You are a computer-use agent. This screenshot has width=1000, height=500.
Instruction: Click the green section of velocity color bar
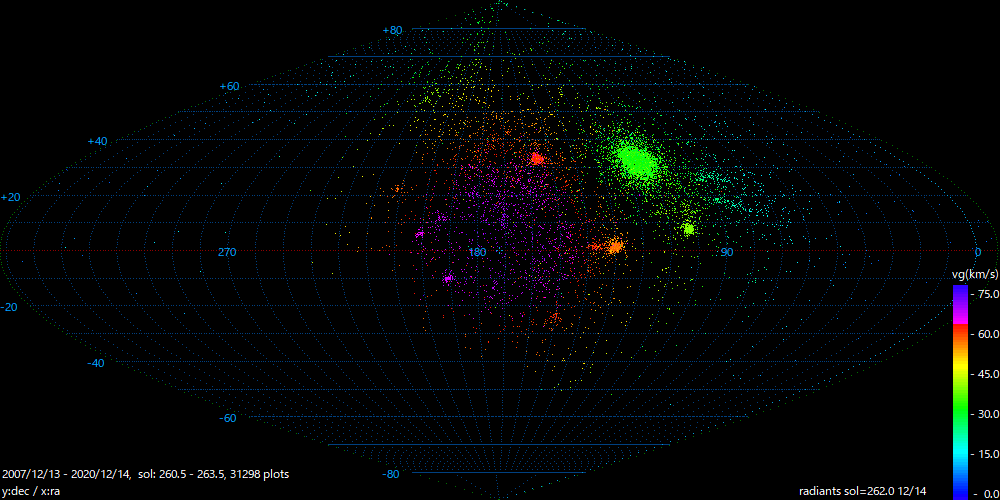point(959,410)
